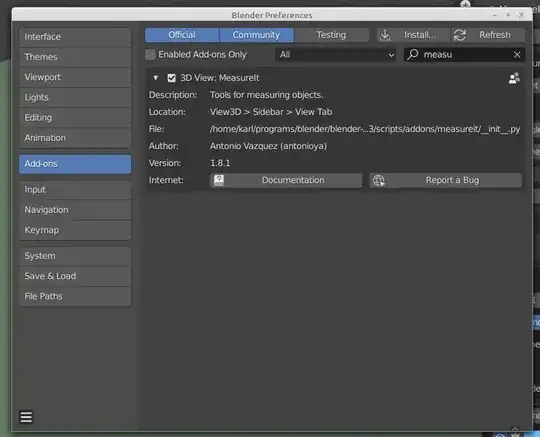Refresh the add-ons list

(488, 35)
